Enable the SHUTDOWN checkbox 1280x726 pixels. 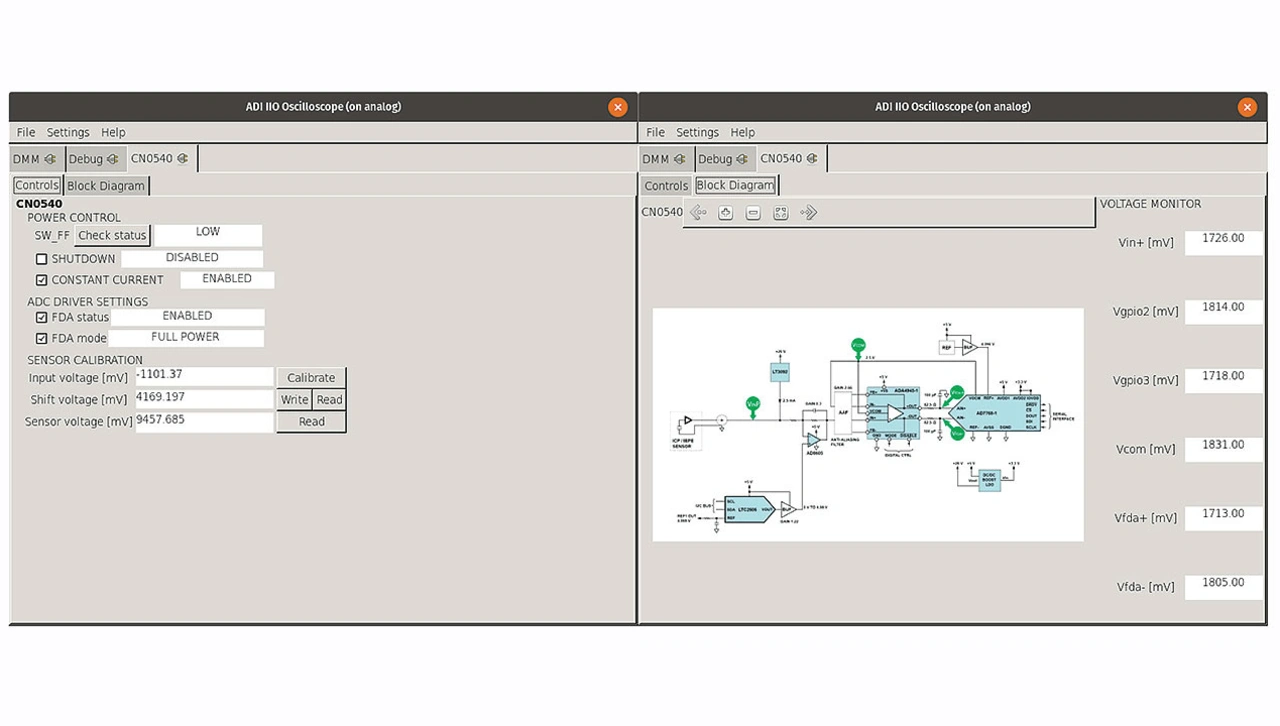[x=42, y=259]
